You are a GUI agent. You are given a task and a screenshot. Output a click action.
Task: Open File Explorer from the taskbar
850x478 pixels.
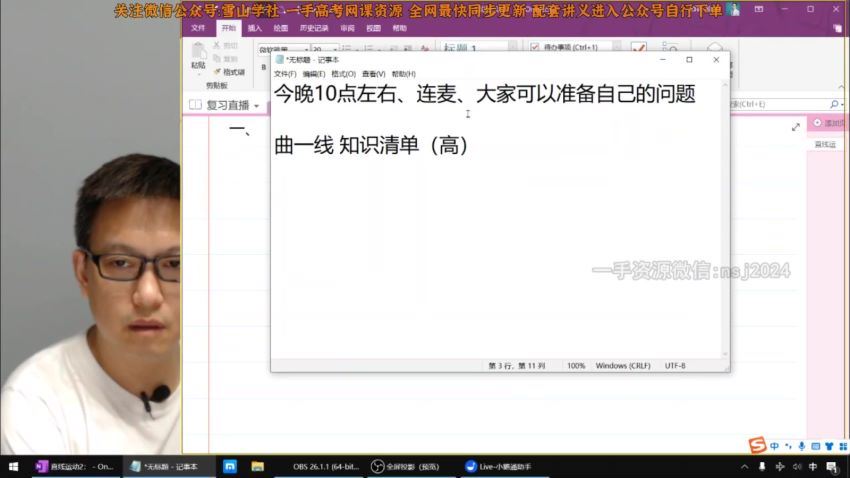[257, 466]
